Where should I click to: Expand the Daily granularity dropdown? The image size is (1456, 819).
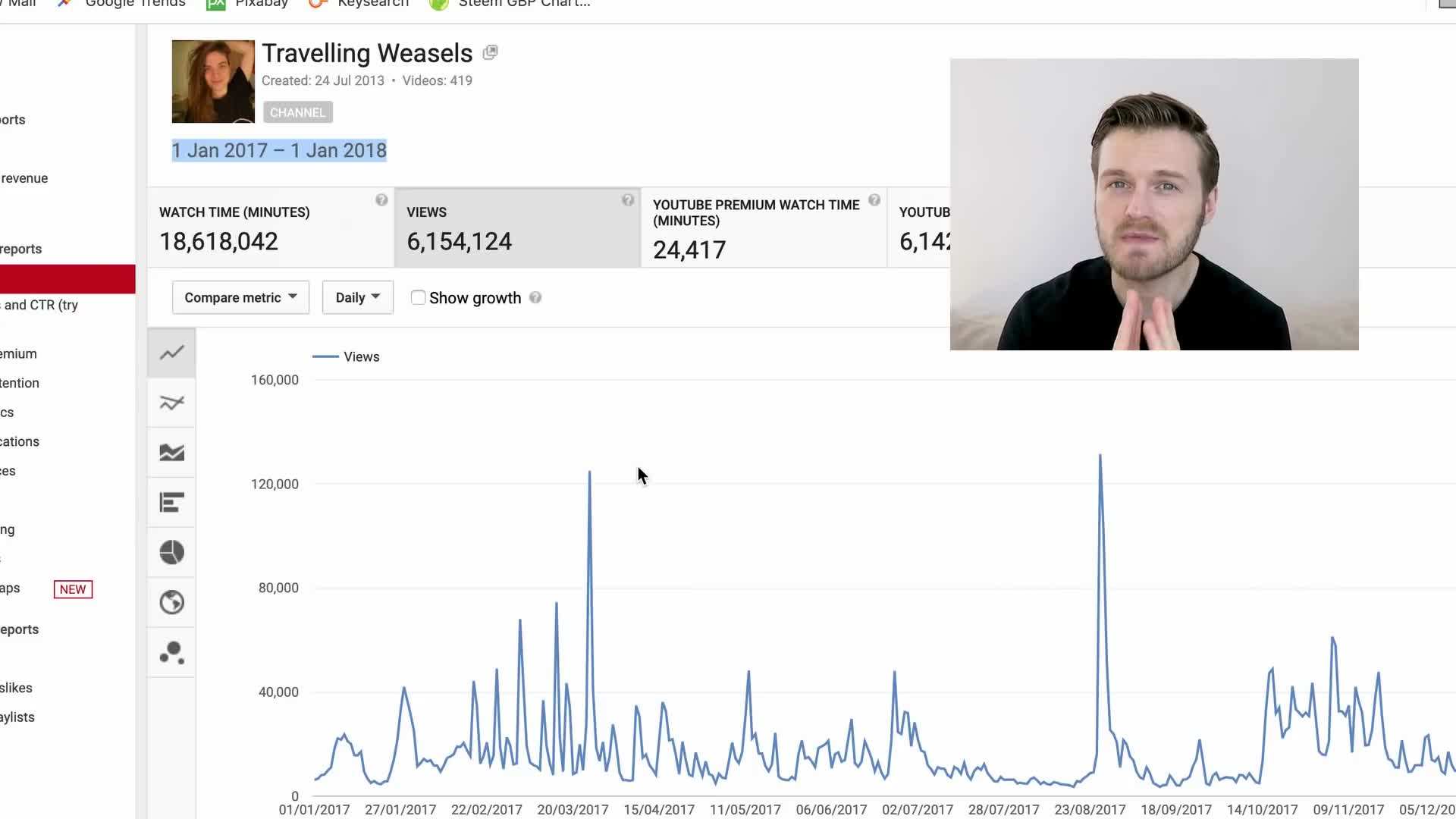[357, 297]
